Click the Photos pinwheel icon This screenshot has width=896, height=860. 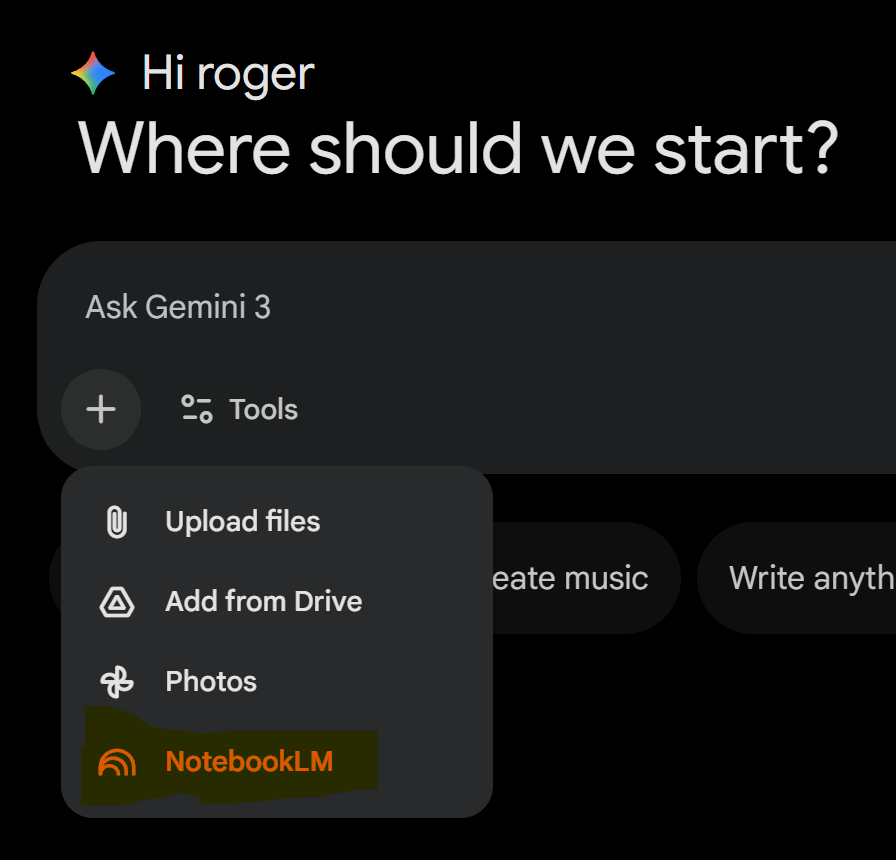[117, 682]
